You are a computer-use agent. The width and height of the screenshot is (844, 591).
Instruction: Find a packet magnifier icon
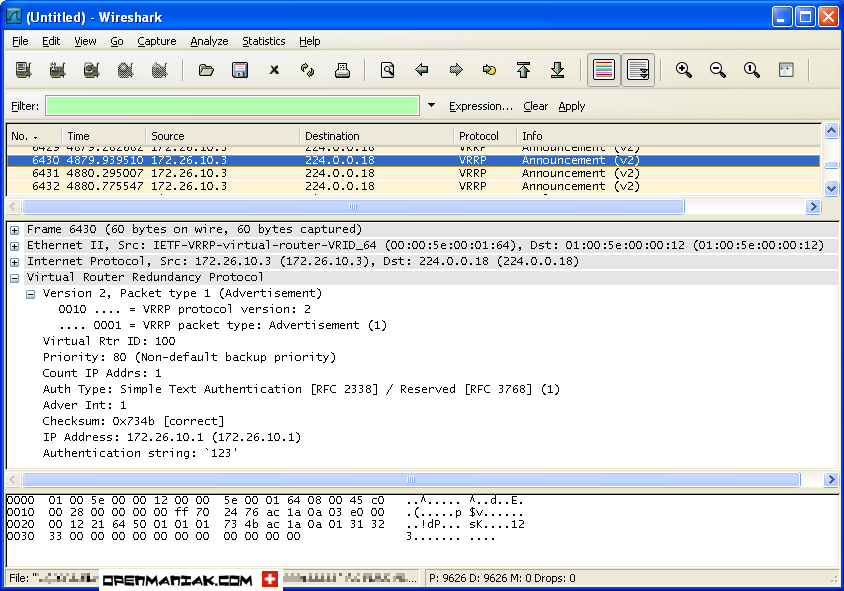click(x=388, y=70)
